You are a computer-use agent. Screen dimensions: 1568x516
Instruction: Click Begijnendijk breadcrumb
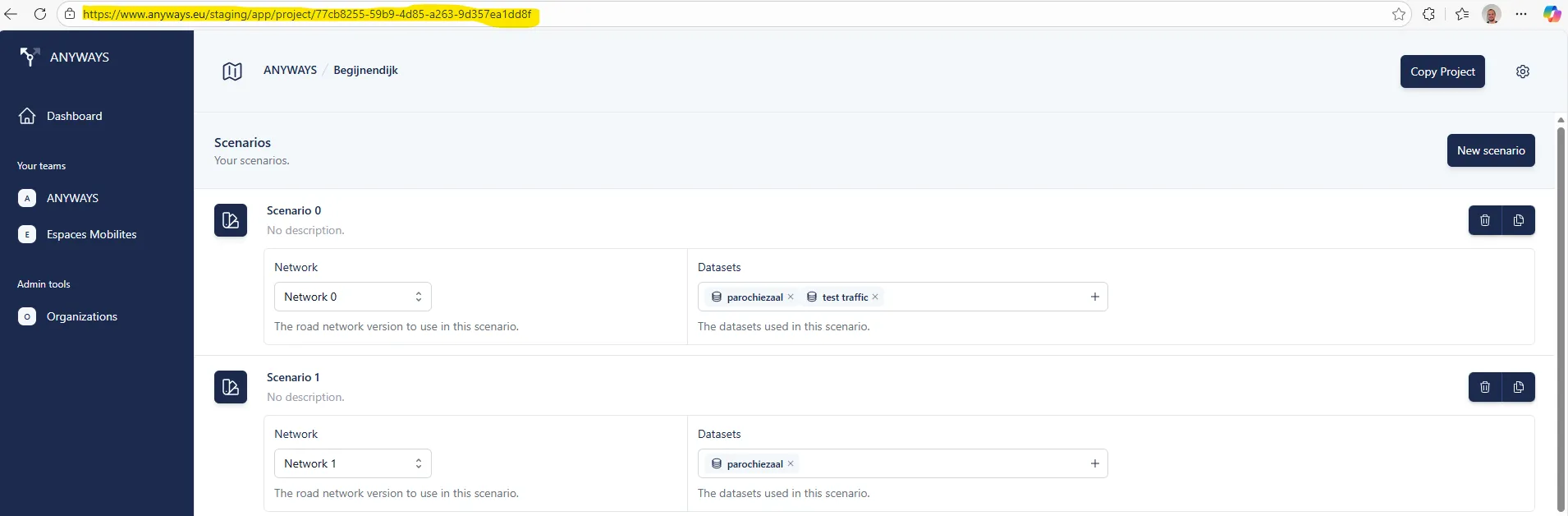365,70
